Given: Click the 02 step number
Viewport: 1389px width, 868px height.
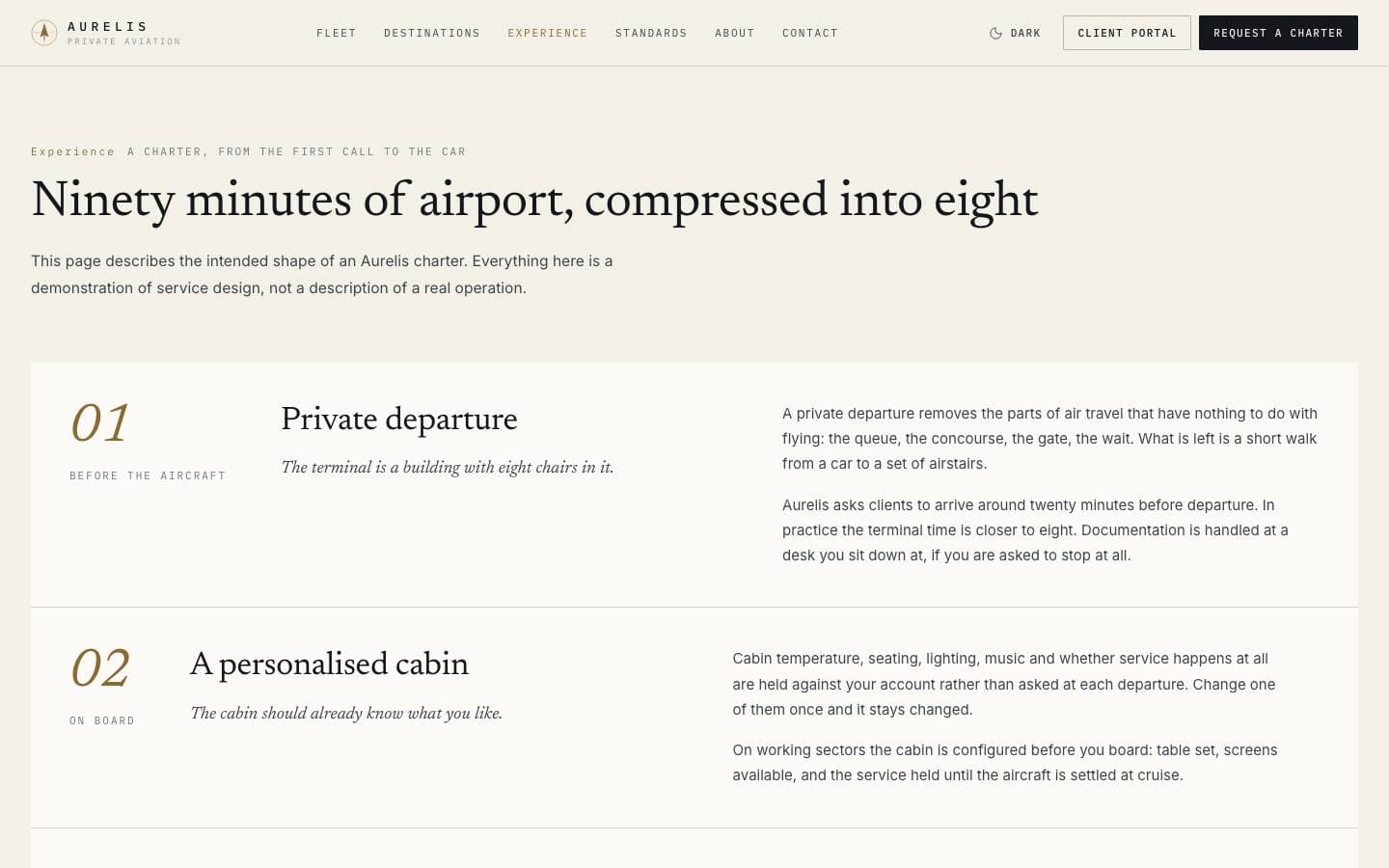Looking at the screenshot, I should (99, 667).
